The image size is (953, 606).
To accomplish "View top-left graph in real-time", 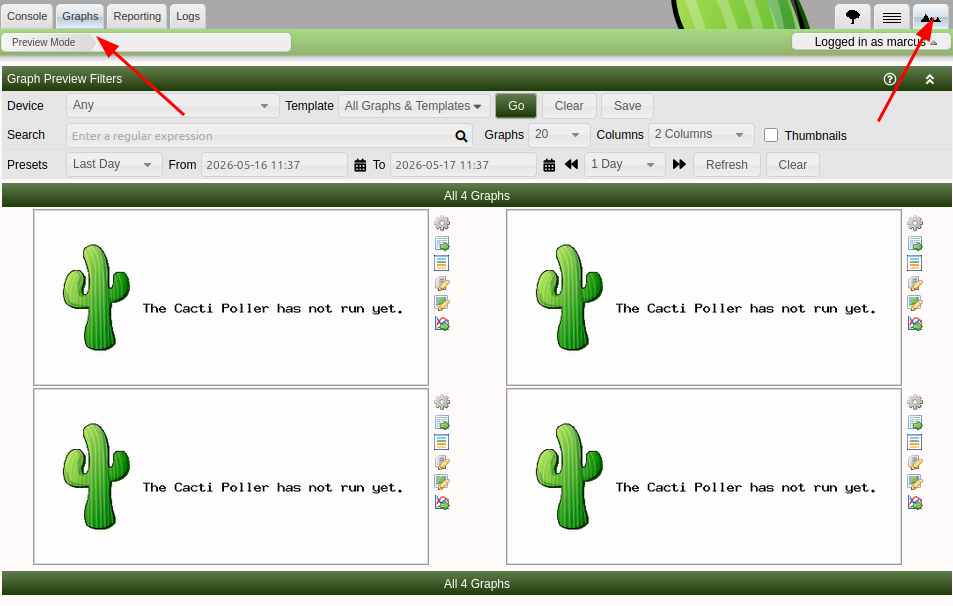I will pyautogui.click(x=442, y=323).
